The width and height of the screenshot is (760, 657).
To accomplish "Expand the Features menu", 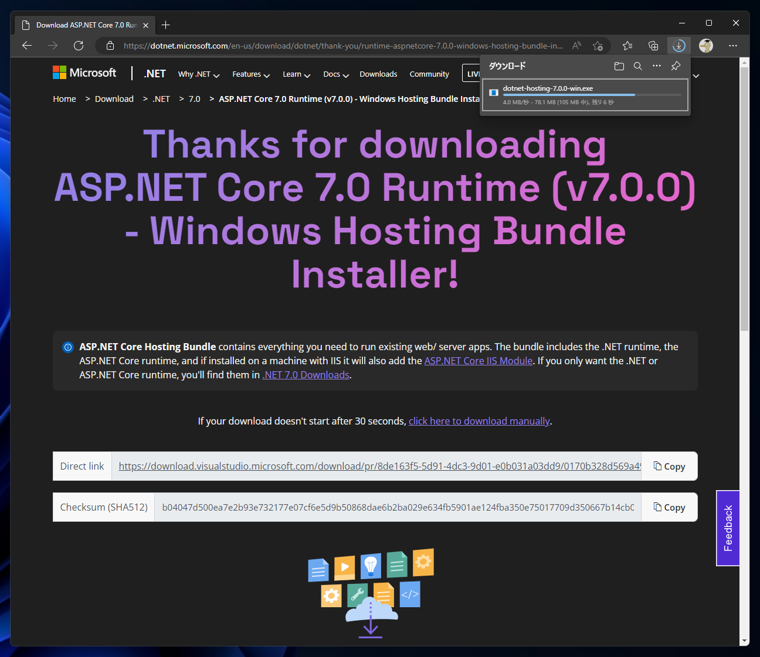I will pyautogui.click(x=251, y=74).
